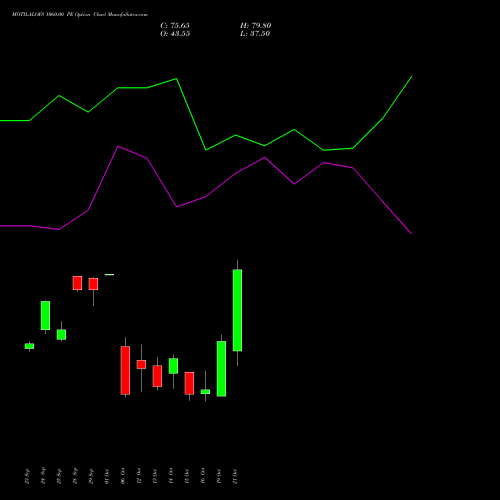
Task: Click the close value C: 75.65
Action: pyautogui.click(x=175, y=26)
